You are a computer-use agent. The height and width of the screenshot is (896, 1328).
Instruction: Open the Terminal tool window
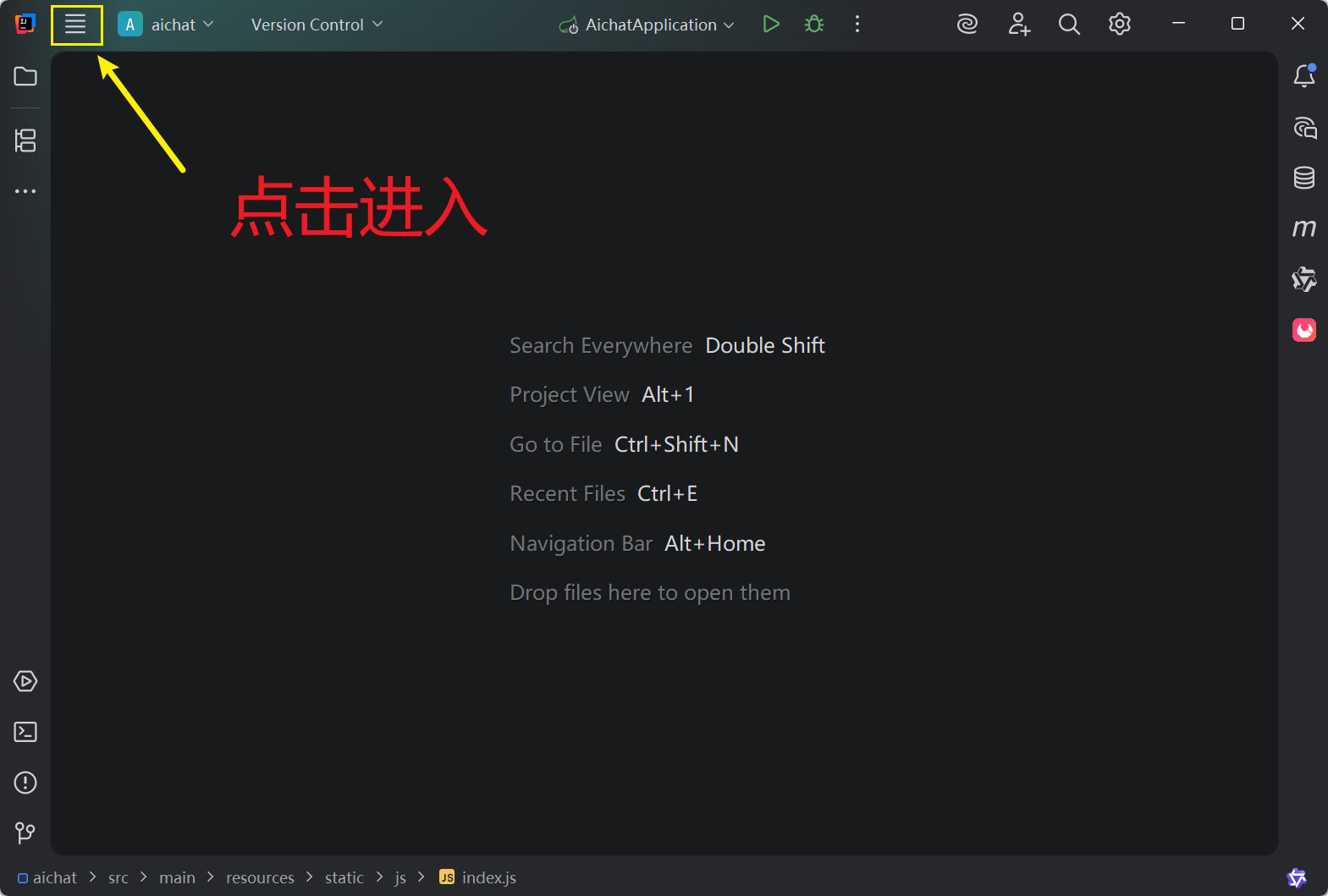[x=25, y=732]
